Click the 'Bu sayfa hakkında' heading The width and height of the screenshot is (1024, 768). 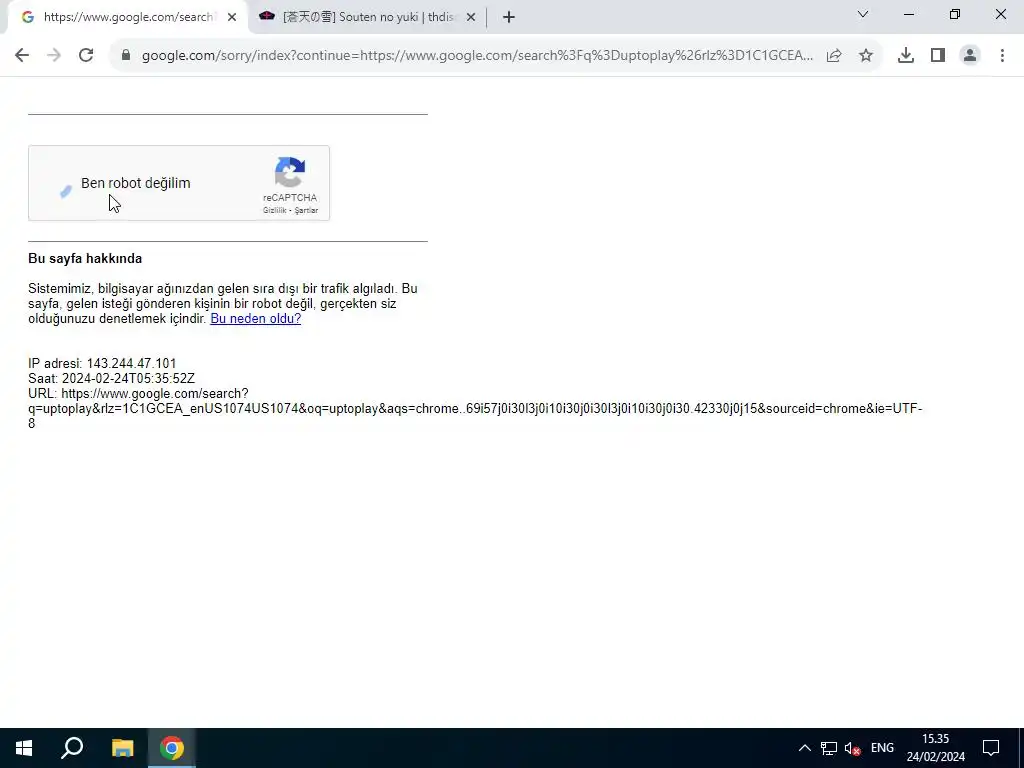(x=85, y=259)
